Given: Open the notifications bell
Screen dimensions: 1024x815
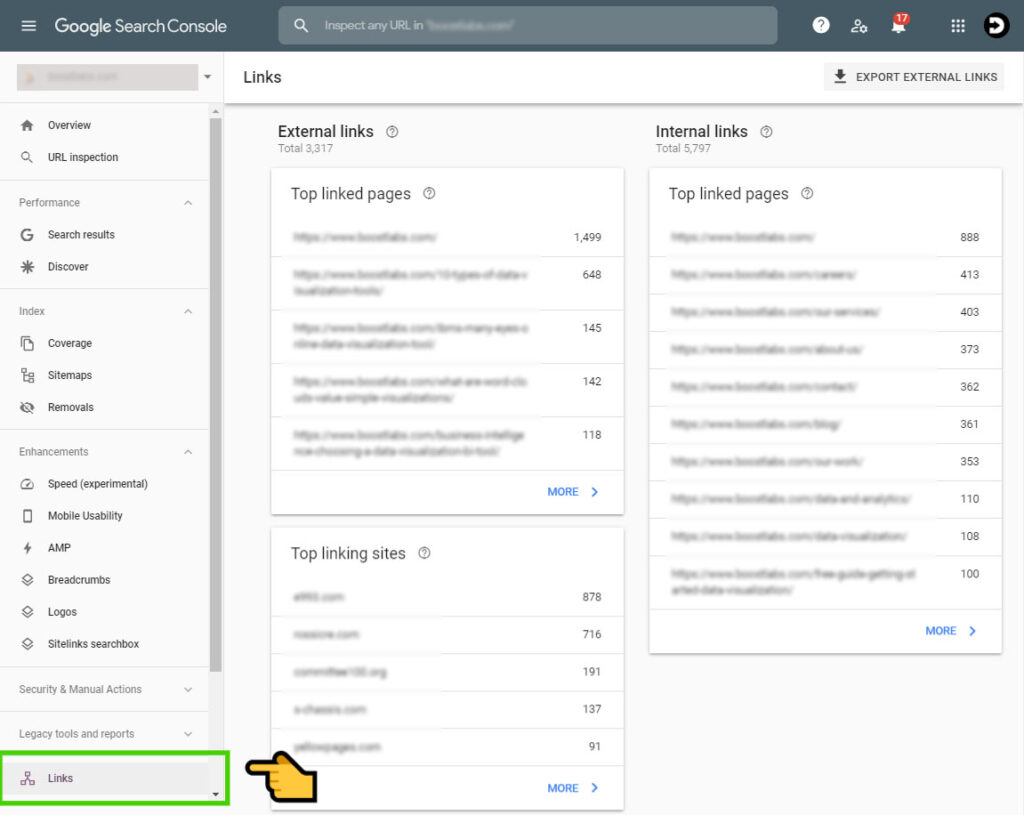Looking at the screenshot, I should click(899, 25).
